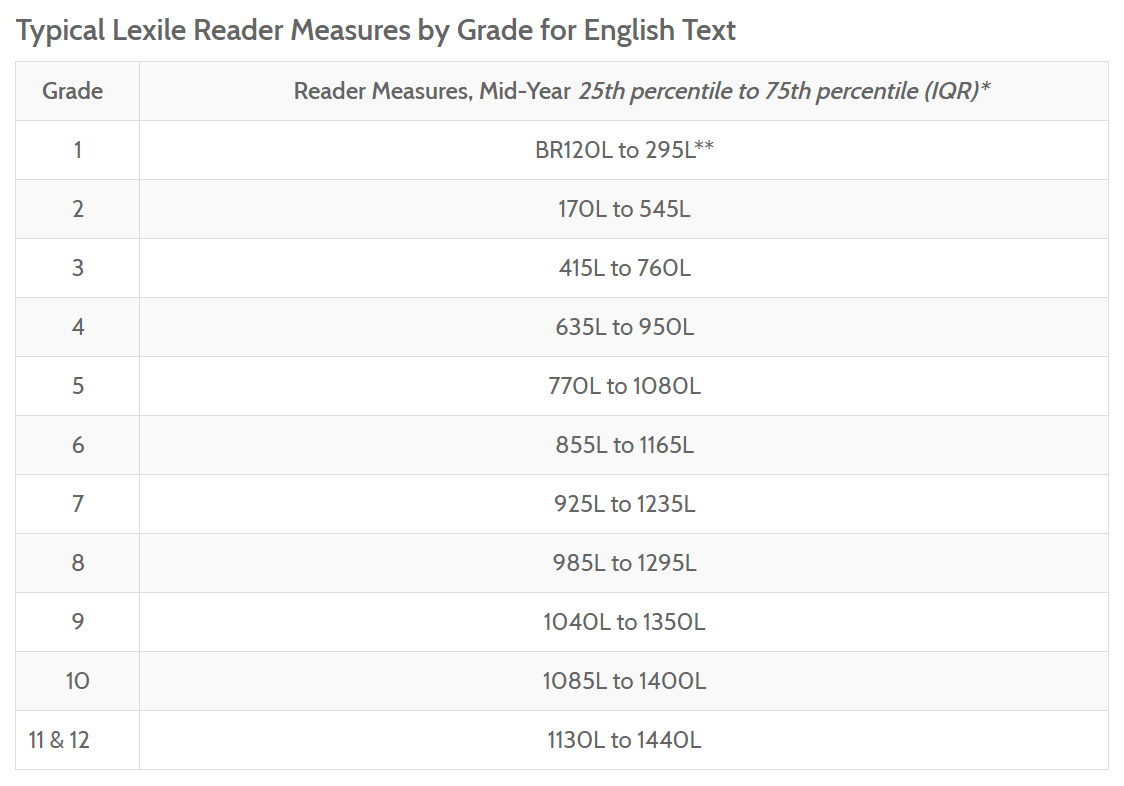The width and height of the screenshot is (1124, 786).
Task: Click the grade "5" cell
Action: point(77,386)
